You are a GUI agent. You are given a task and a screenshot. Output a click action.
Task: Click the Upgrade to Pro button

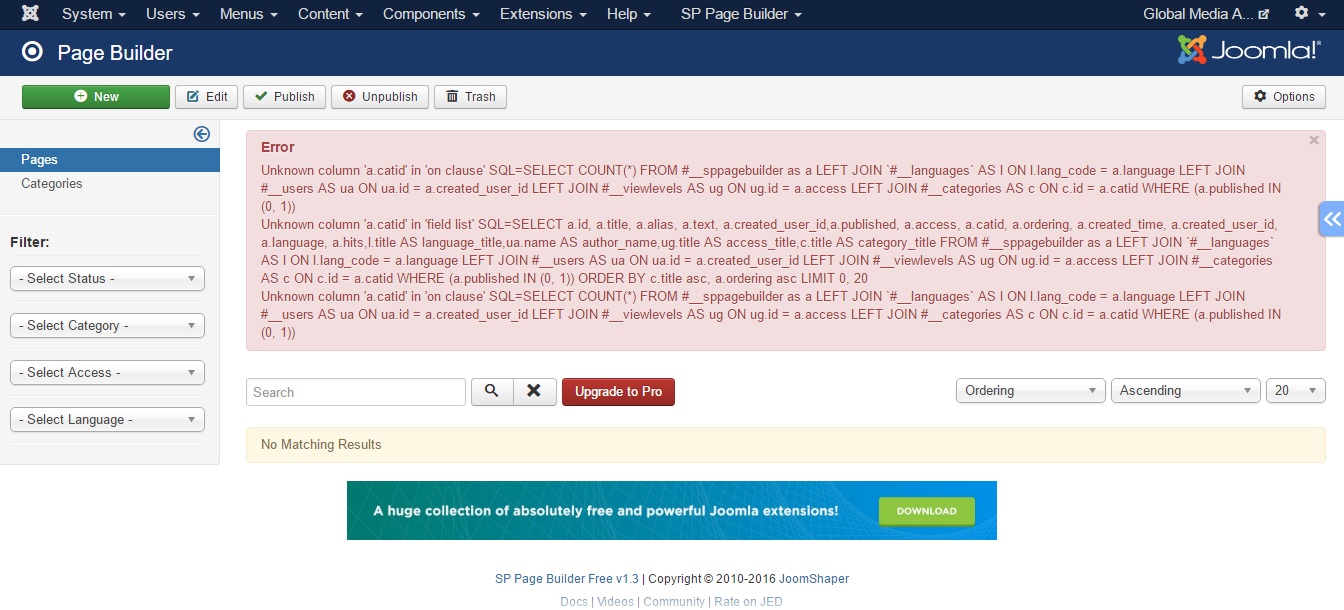(x=618, y=392)
